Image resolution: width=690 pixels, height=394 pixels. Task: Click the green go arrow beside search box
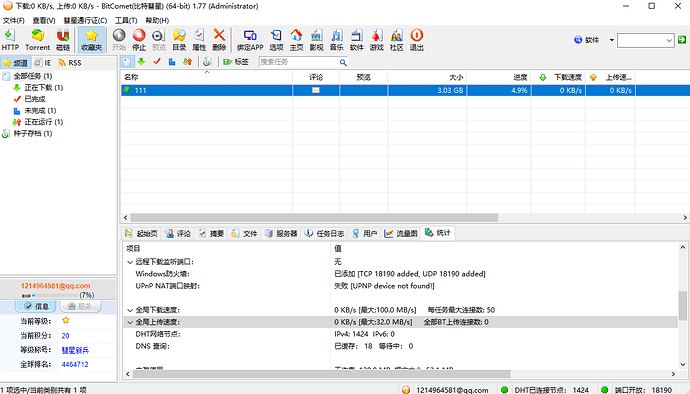click(x=682, y=40)
